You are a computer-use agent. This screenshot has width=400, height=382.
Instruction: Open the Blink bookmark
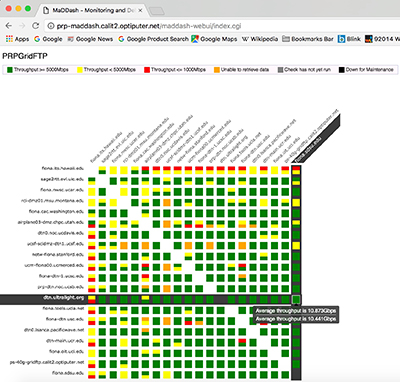point(349,39)
